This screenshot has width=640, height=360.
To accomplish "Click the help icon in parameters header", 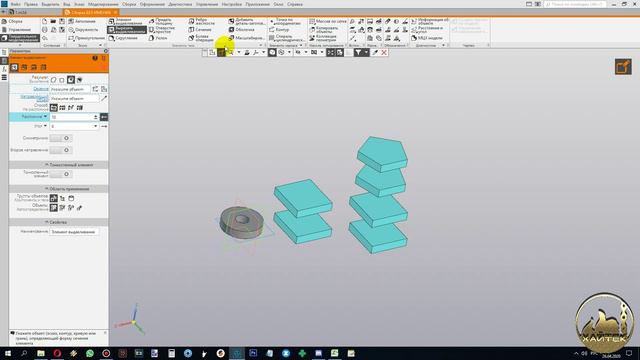I will tap(95, 58).
